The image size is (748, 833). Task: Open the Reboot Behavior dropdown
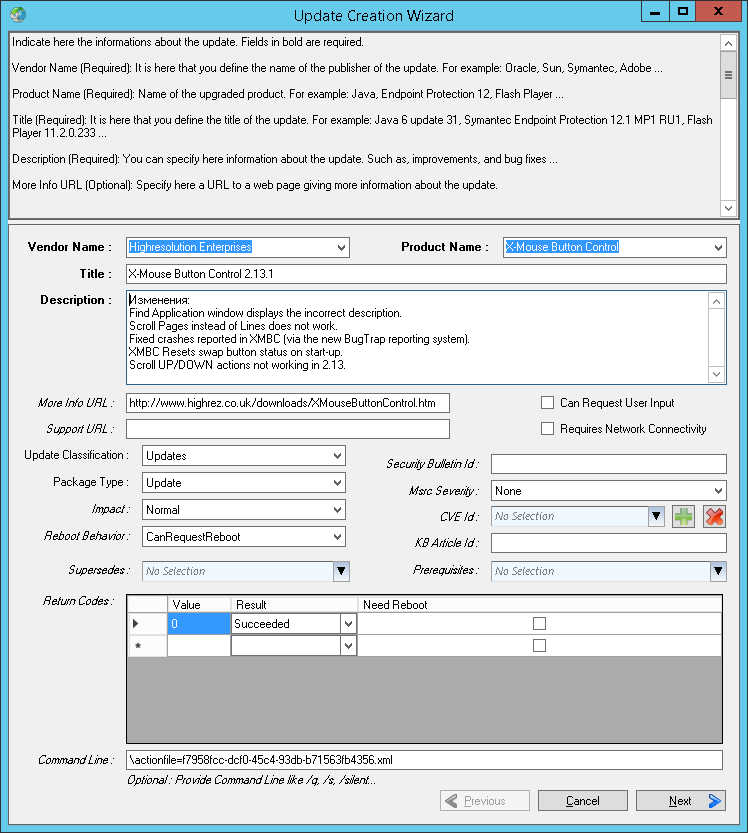[x=337, y=537]
